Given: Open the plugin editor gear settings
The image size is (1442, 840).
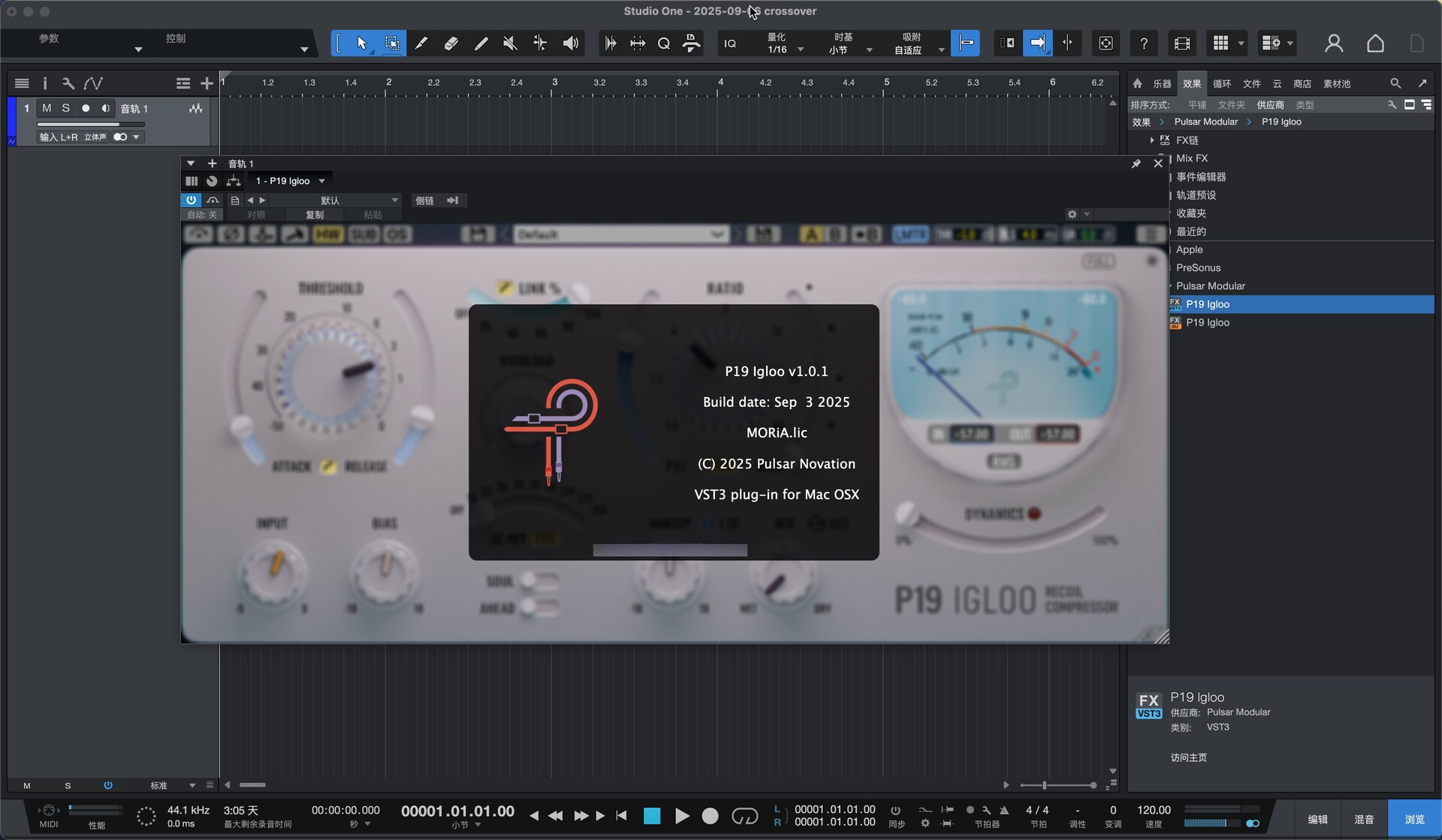Looking at the screenshot, I should point(1072,215).
